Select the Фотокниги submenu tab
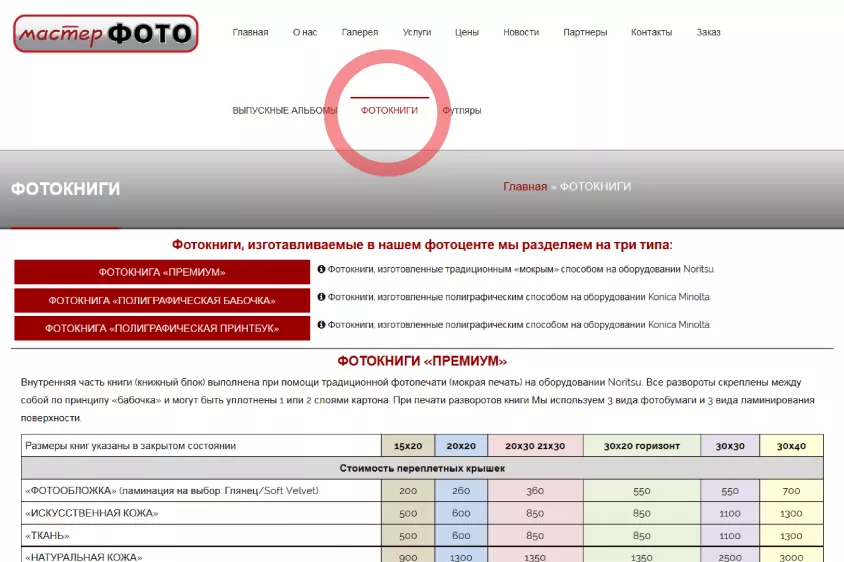The height and width of the screenshot is (562, 844). click(x=389, y=110)
